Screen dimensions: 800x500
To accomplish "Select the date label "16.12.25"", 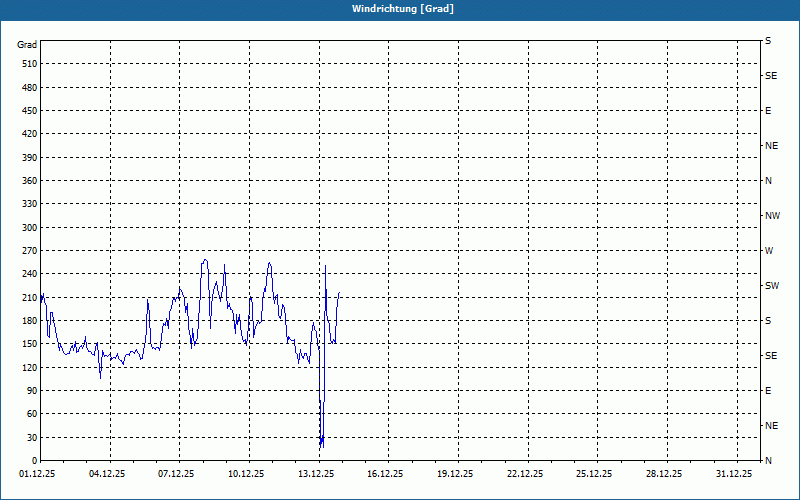I will [x=385, y=474].
